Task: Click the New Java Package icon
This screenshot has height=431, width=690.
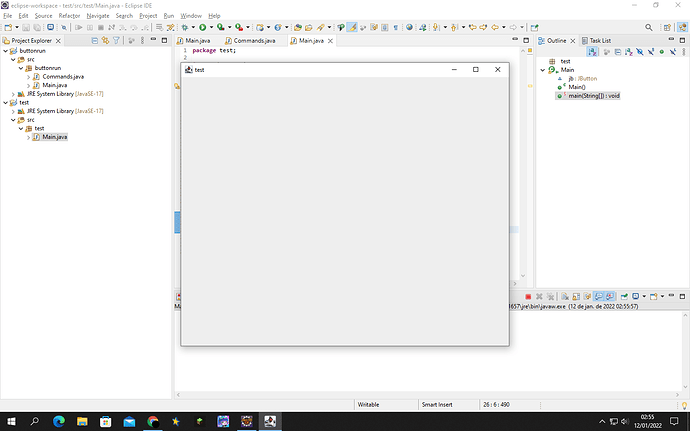Action: [260, 27]
